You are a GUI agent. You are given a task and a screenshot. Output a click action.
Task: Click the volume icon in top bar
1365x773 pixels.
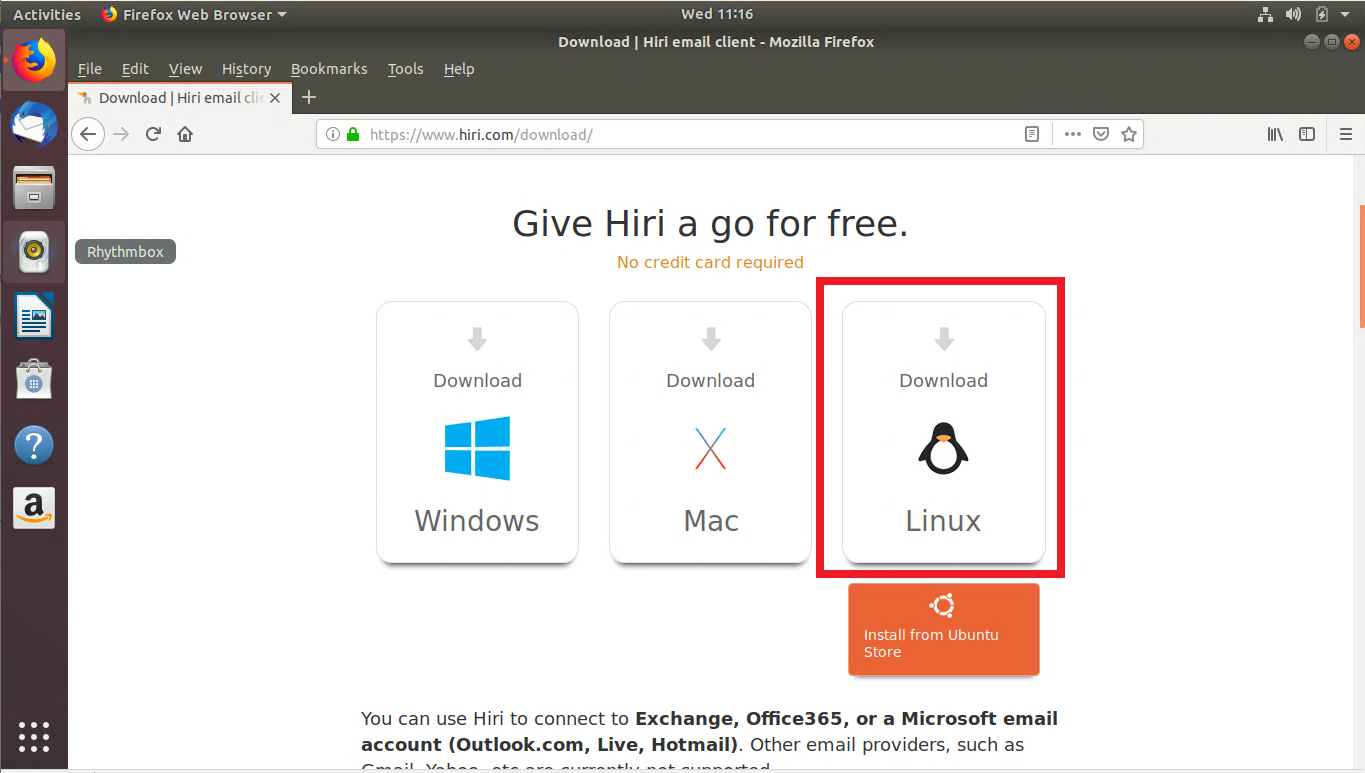tap(1293, 14)
